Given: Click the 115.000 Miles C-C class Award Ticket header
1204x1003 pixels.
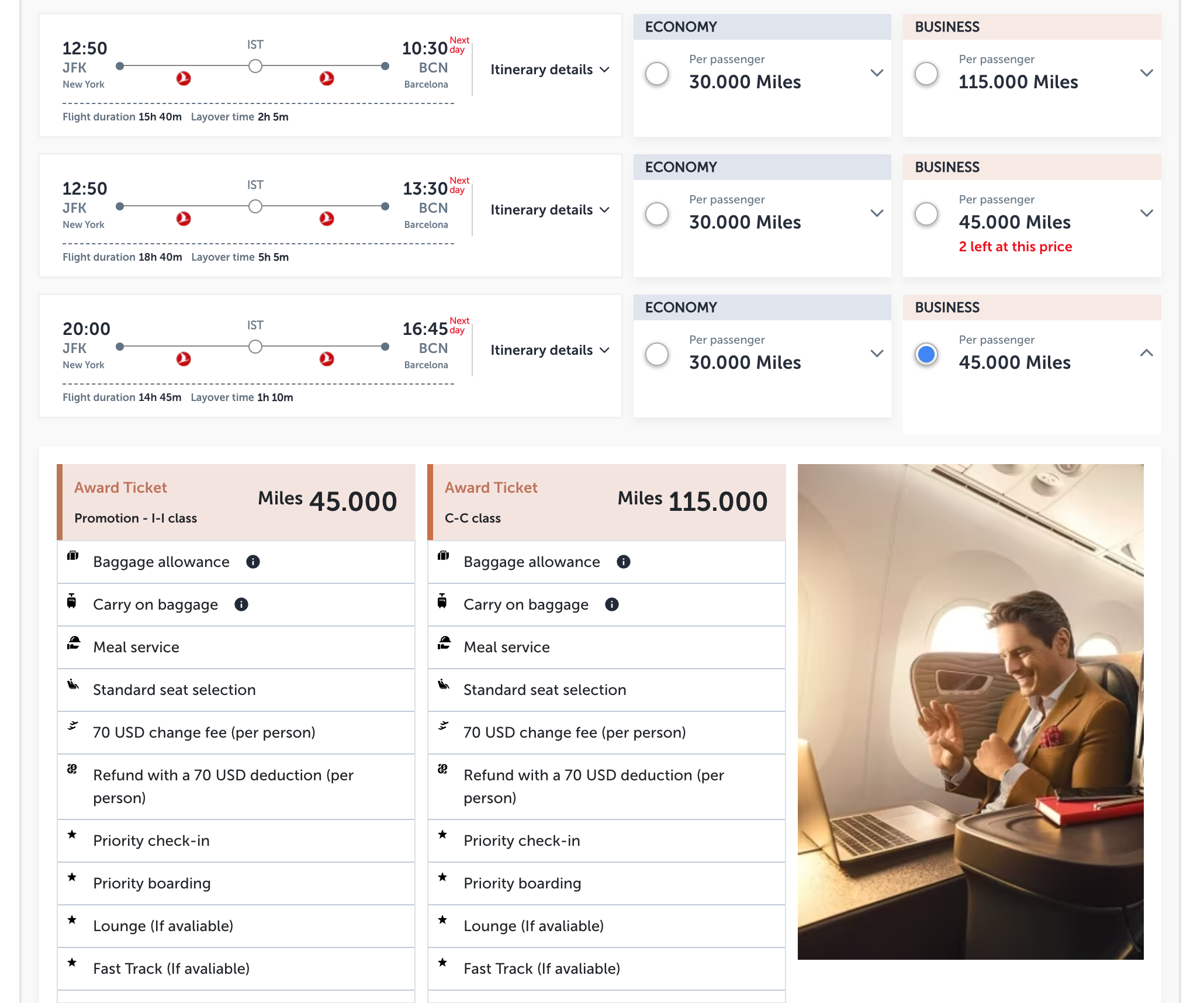Looking at the screenshot, I should tap(606, 502).
